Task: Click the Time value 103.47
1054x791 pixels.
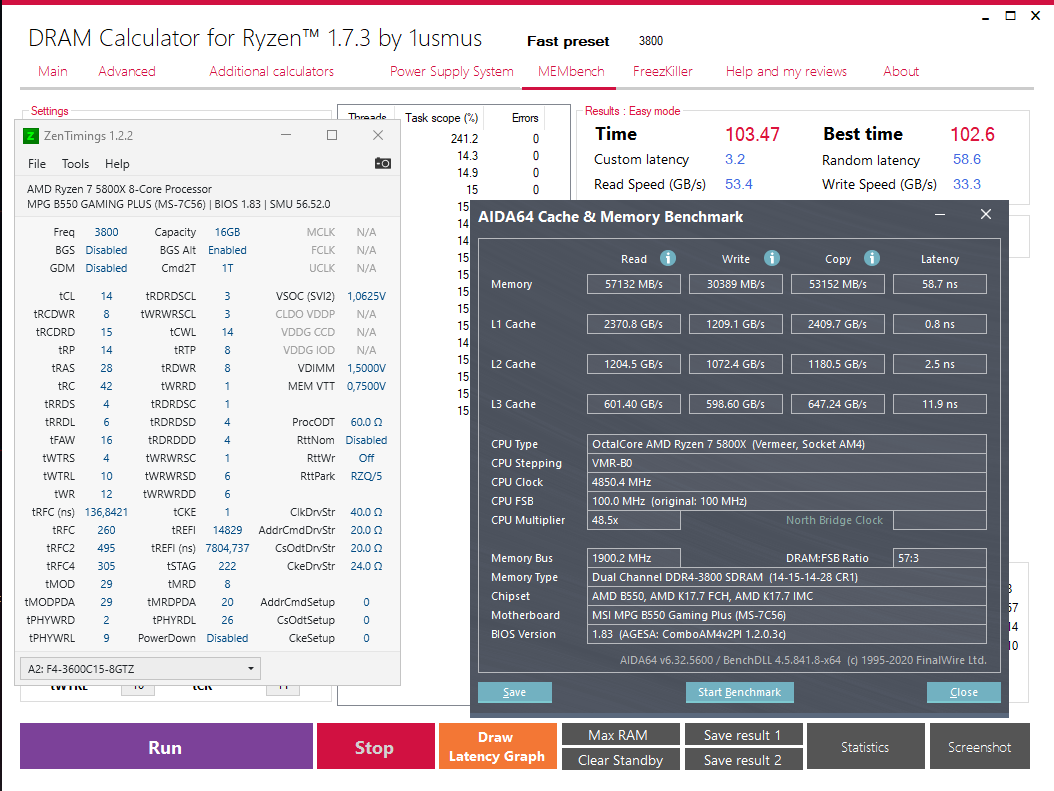Action: pyautogui.click(x=752, y=134)
